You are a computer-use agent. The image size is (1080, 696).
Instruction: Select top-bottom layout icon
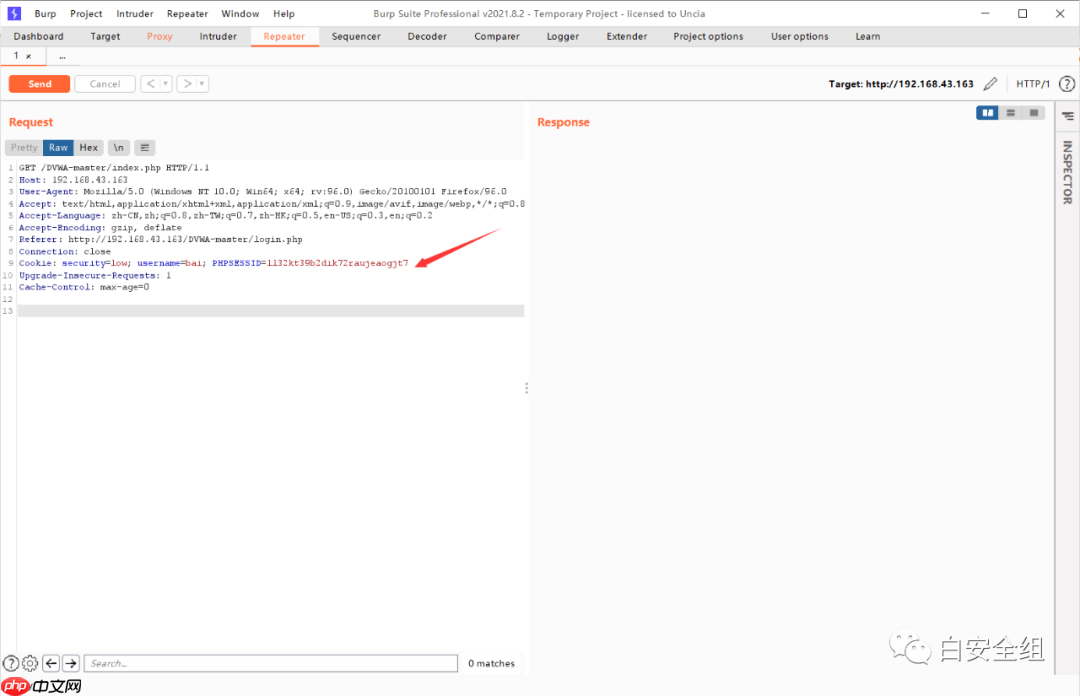[x=1010, y=112]
